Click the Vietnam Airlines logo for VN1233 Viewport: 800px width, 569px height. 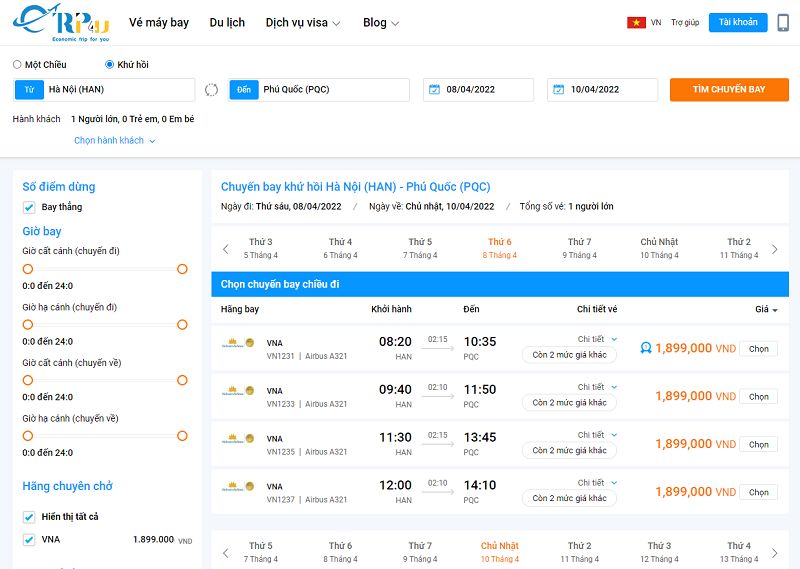(x=238, y=391)
